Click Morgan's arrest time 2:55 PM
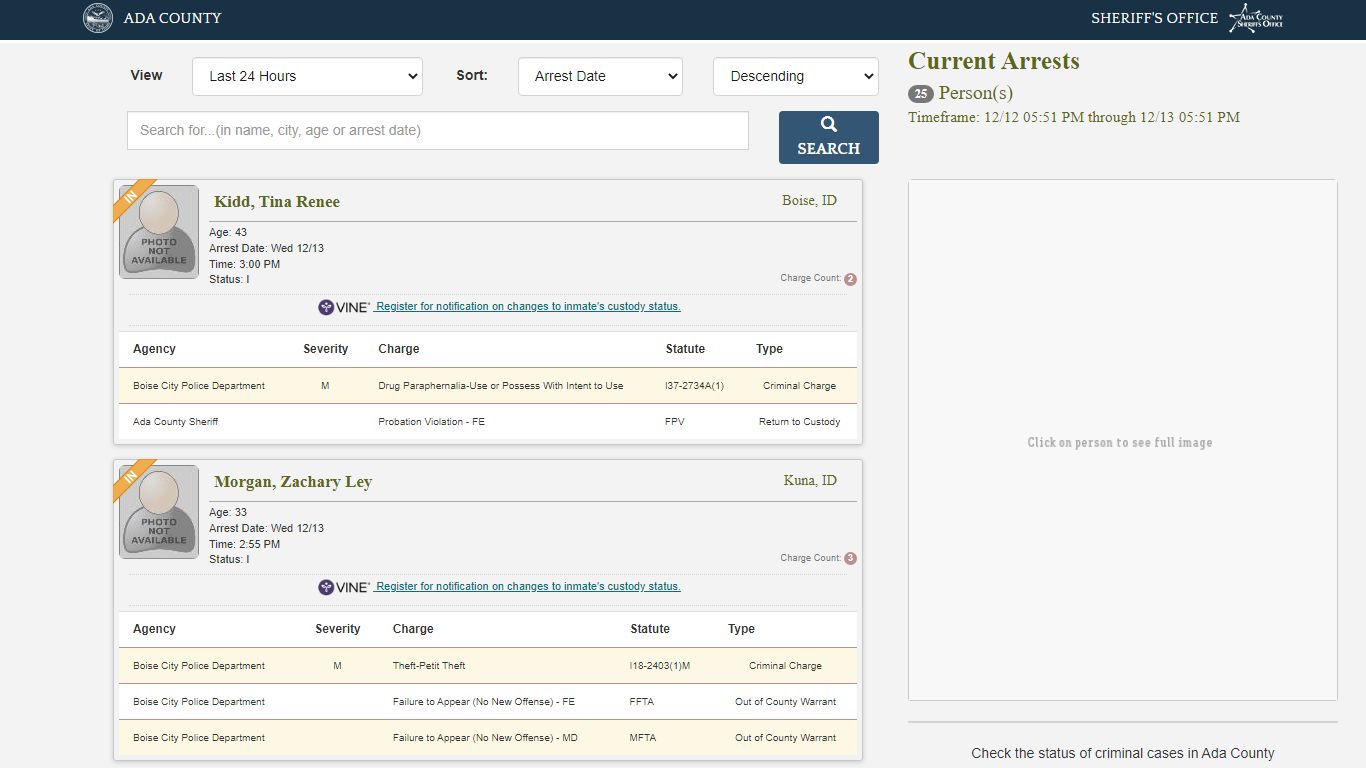The height and width of the screenshot is (768, 1366). (245, 544)
